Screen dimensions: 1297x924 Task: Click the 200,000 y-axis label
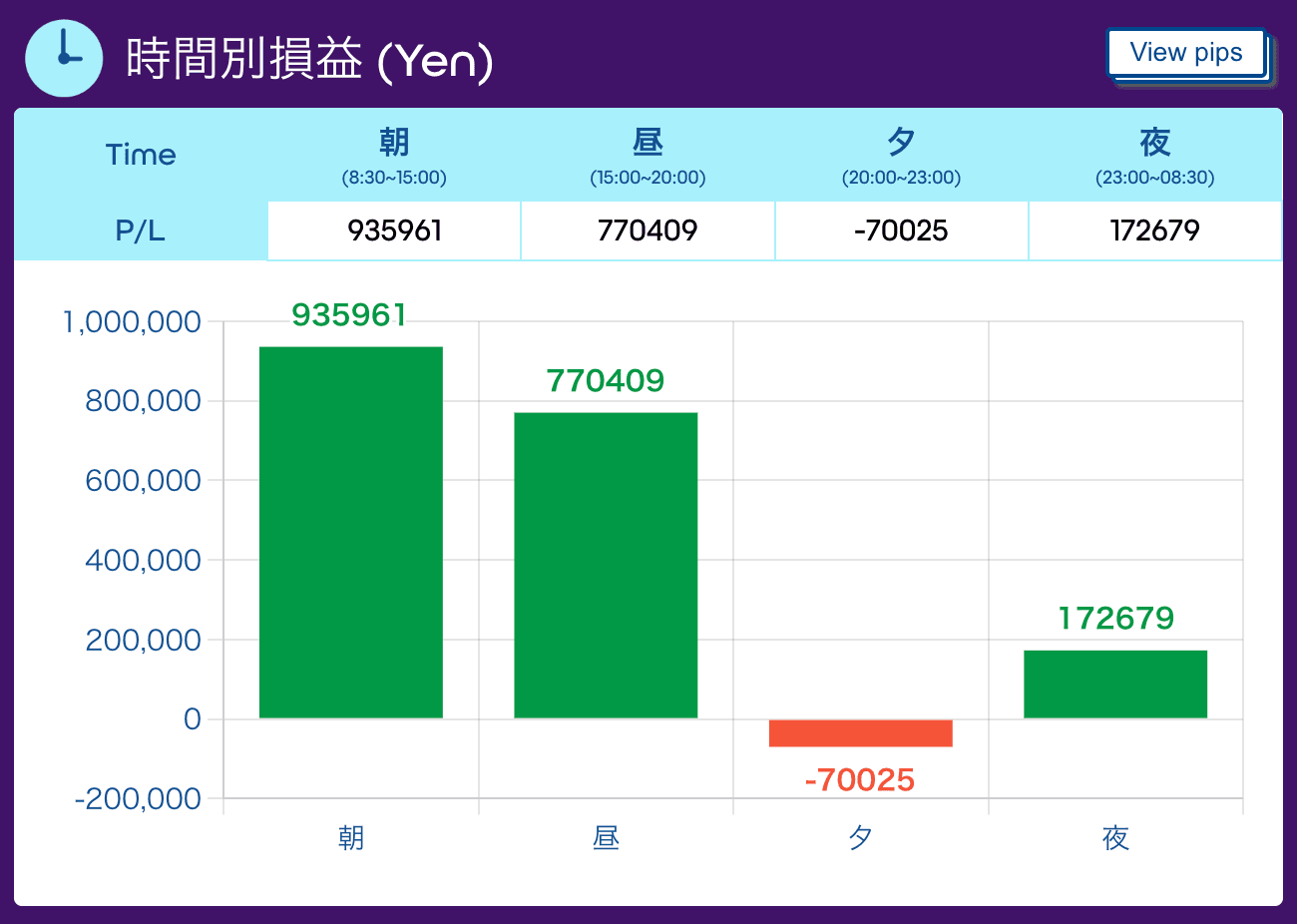(144, 640)
